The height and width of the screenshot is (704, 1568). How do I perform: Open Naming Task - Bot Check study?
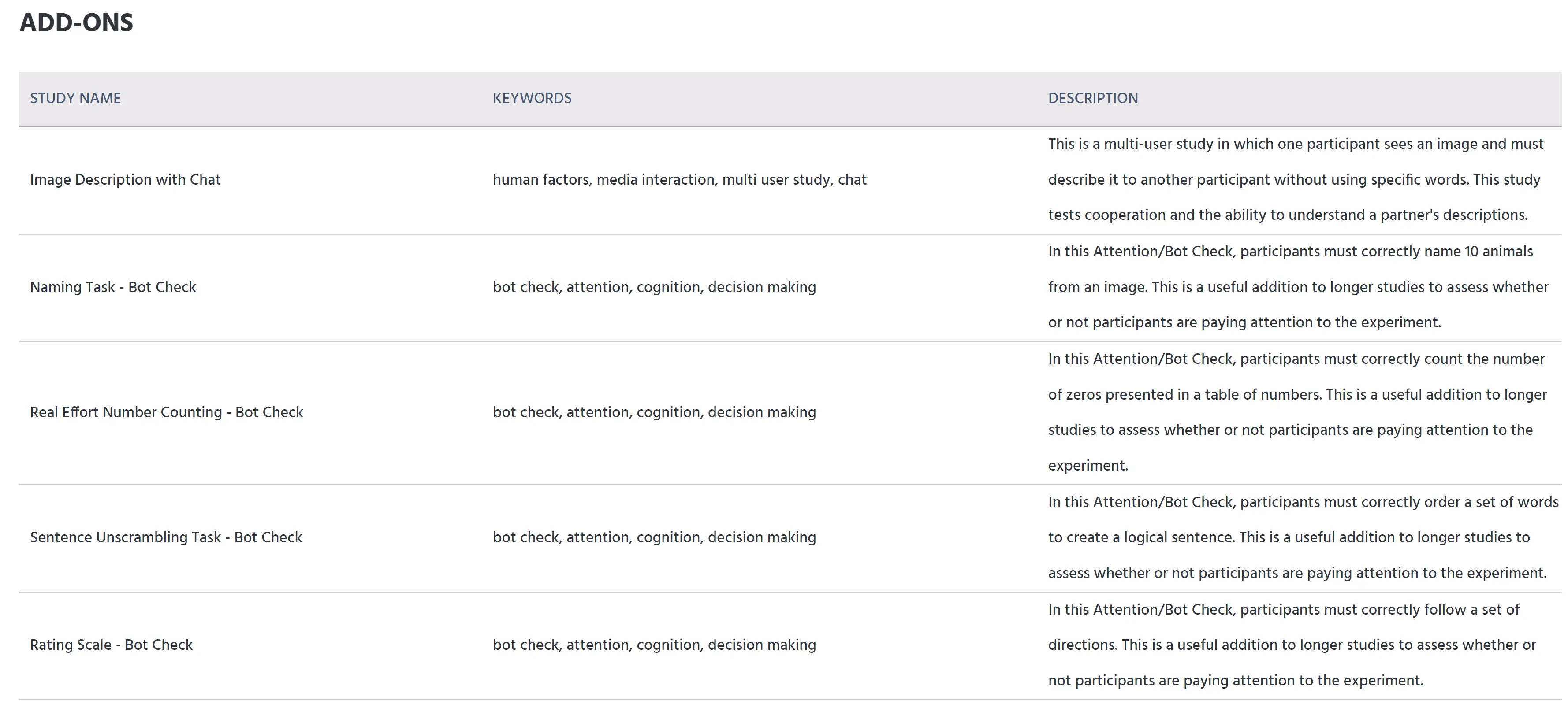tap(113, 287)
